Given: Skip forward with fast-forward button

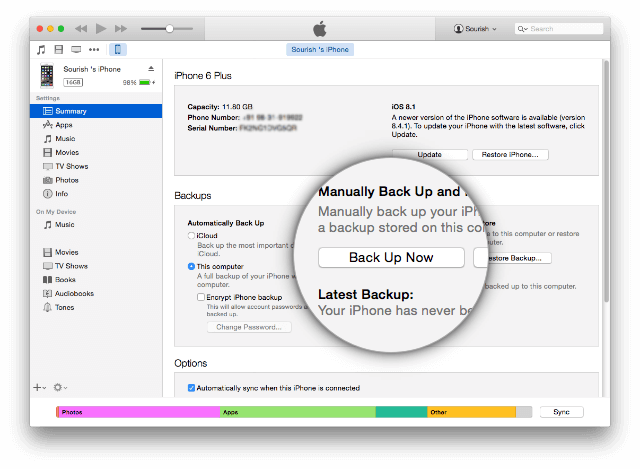Looking at the screenshot, I should (x=121, y=29).
